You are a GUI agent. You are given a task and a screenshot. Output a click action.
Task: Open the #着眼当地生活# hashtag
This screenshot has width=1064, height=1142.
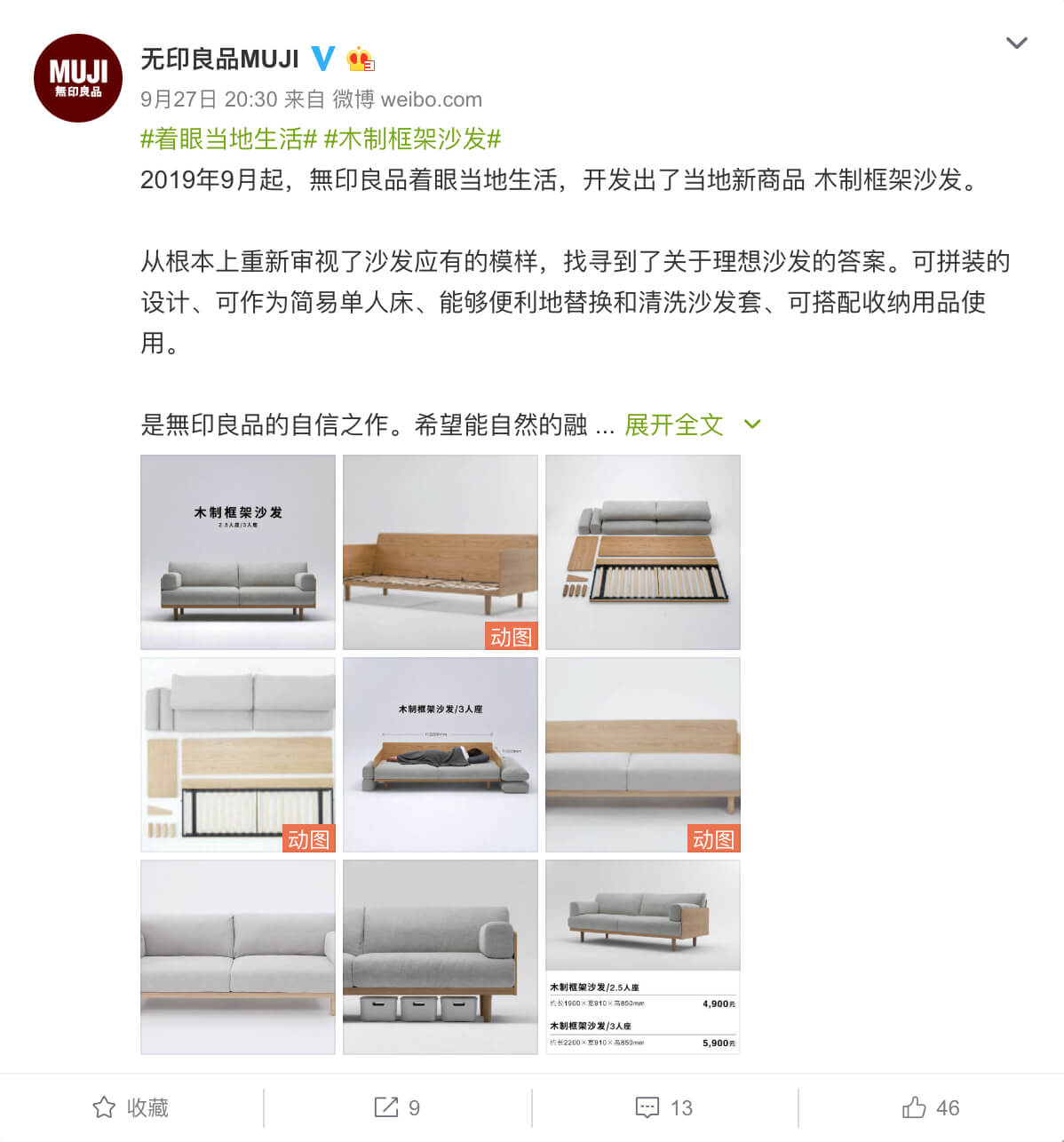point(229,139)
